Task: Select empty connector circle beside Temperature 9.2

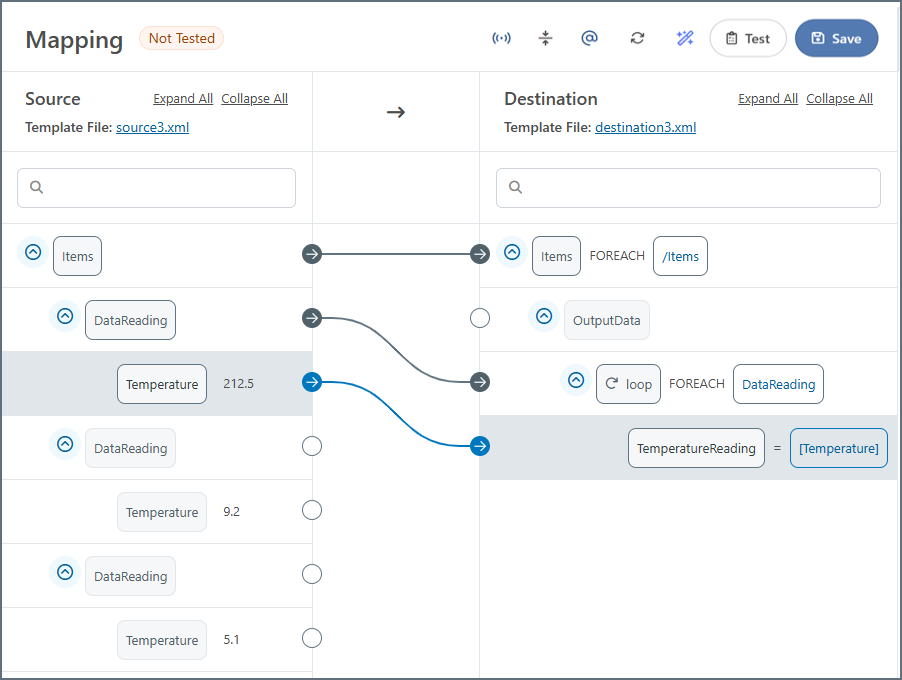Action: pyautogui.click(x=312, y=510)
